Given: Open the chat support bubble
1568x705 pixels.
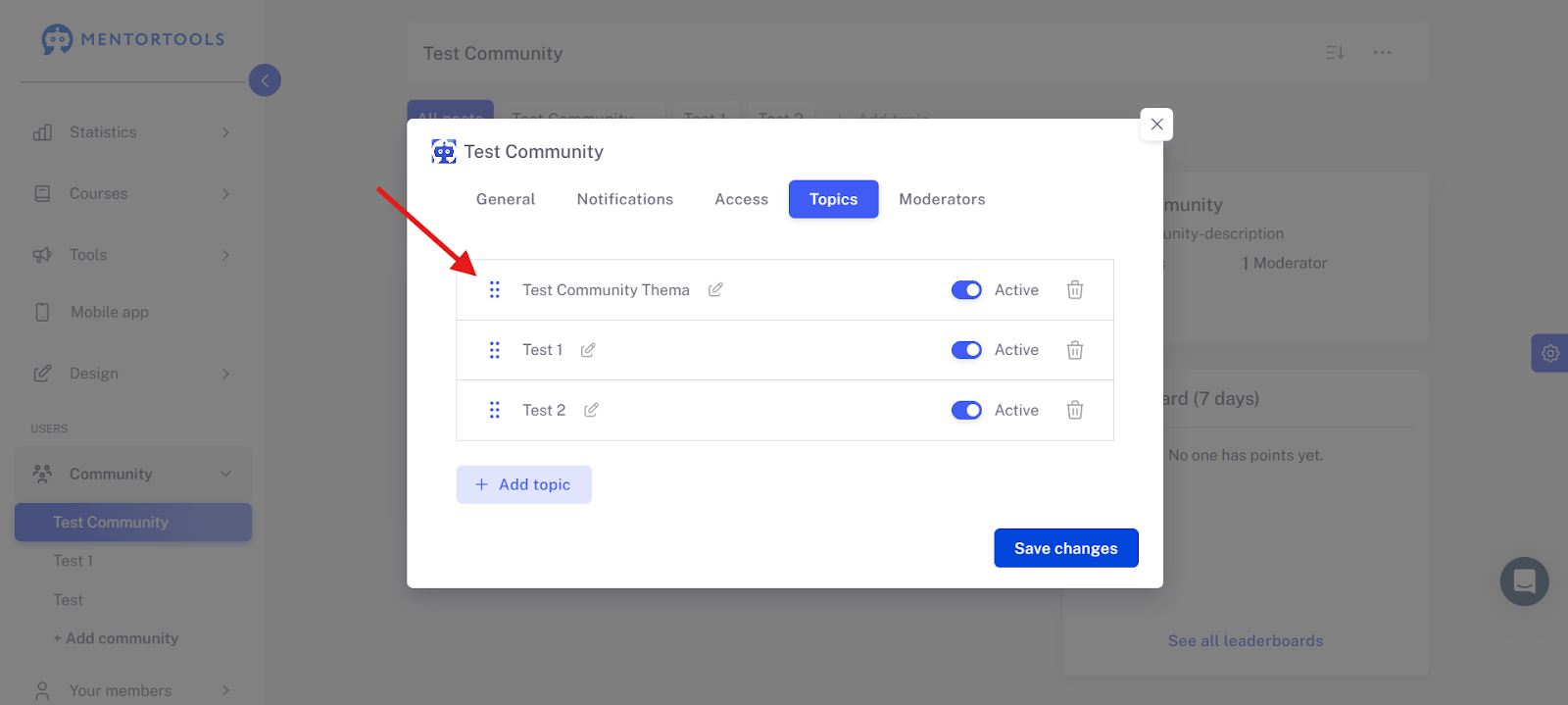Looking at the screenshot, I should pos(1525,581).
